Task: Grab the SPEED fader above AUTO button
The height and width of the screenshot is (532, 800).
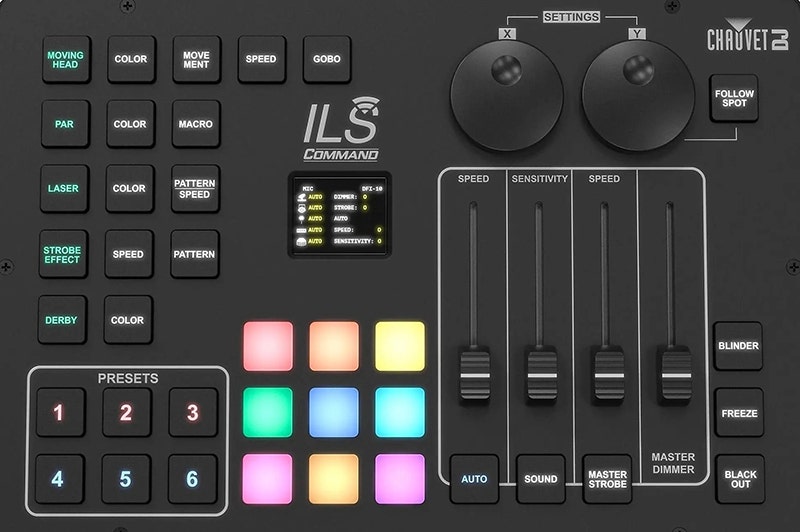Action: 475,375
